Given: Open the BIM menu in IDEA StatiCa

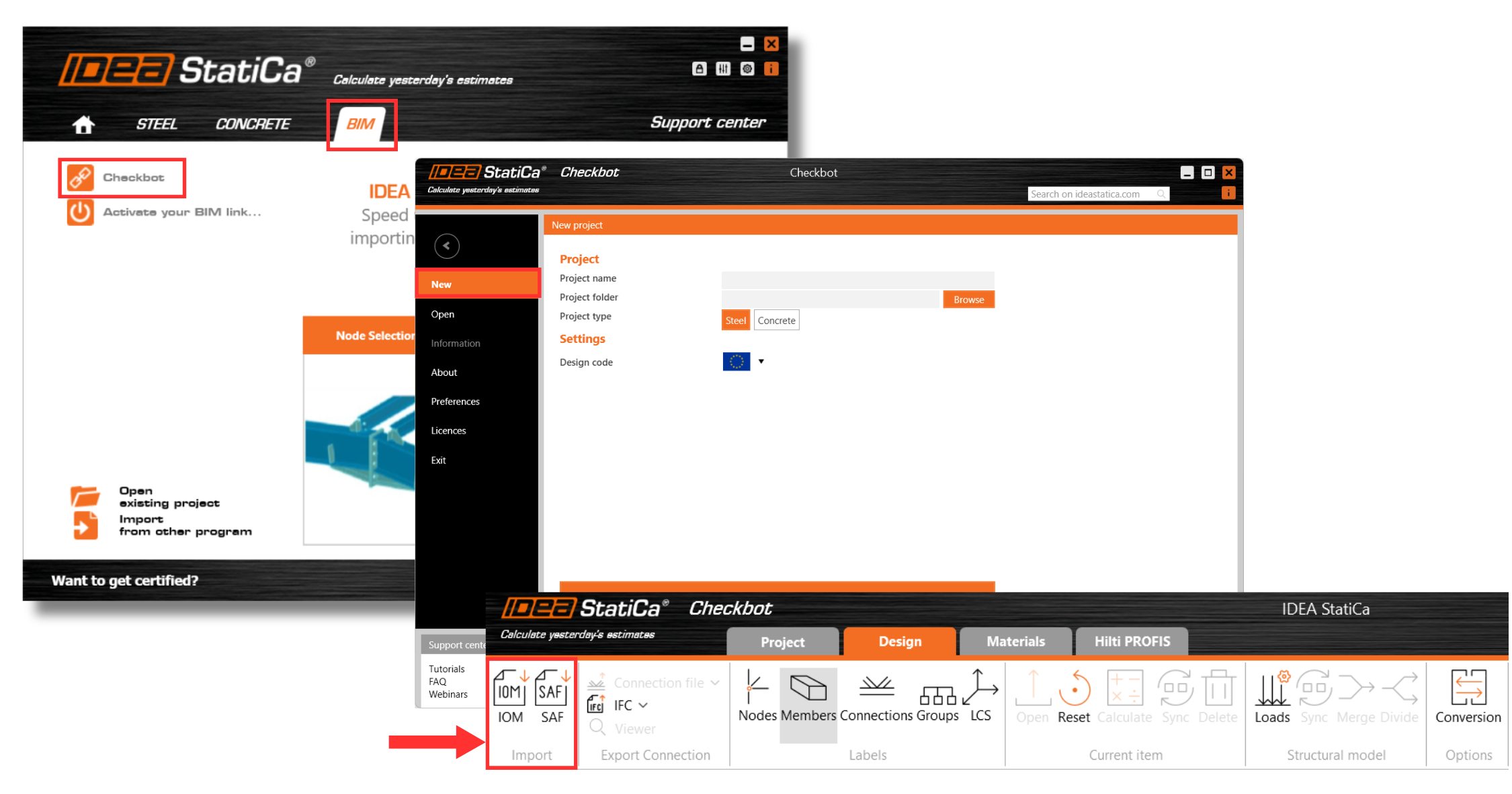Looking at the screenshot, I should pos(362,124).
